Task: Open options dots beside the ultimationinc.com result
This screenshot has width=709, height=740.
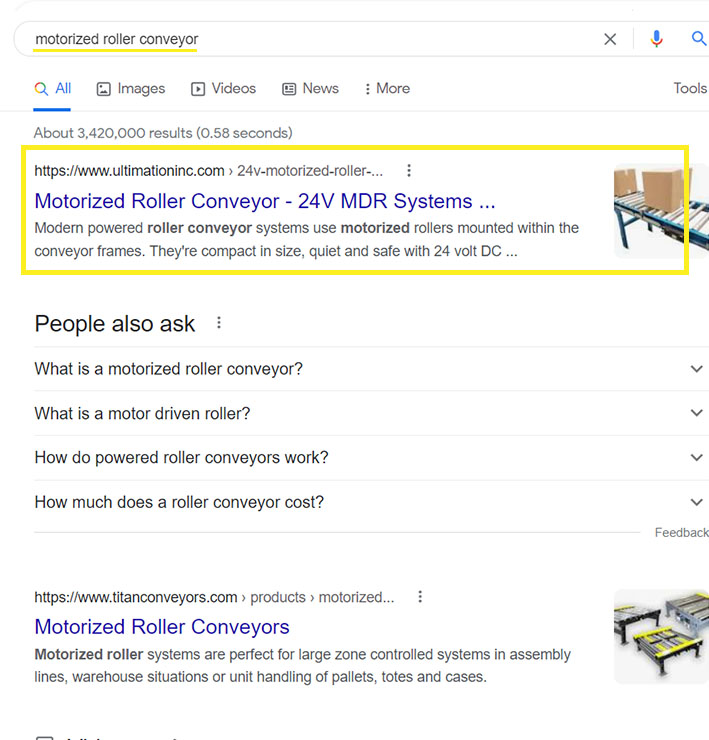Action: (409, 170)
